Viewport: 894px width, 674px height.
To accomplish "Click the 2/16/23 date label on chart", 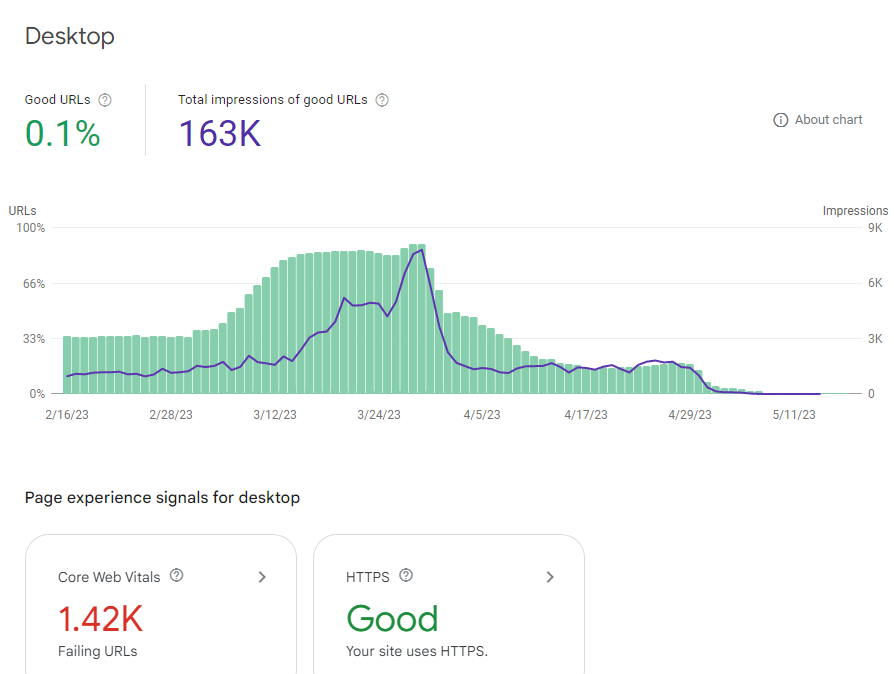I will coord(67,415).
